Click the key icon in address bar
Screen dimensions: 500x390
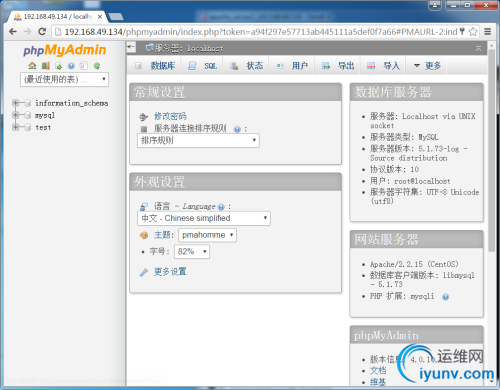point(462,32)
